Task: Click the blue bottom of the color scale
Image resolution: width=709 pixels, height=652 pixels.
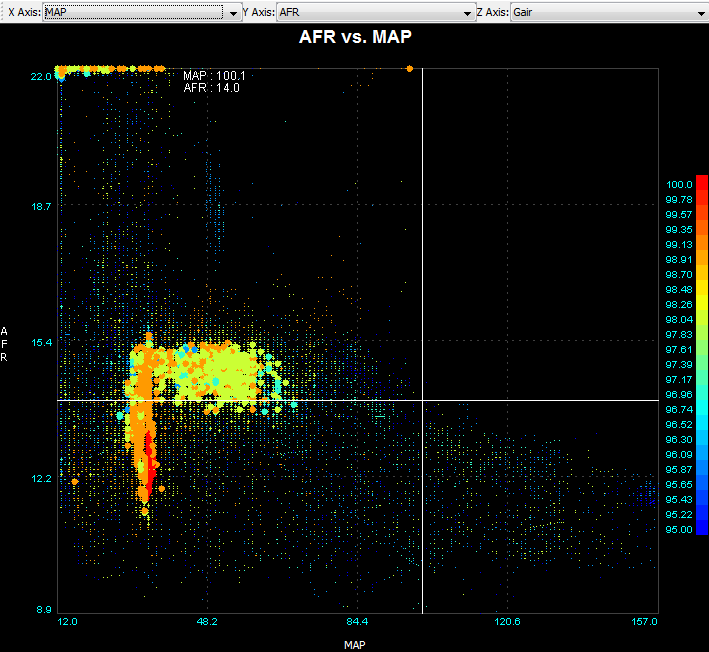Action: [x=701, y=528]
